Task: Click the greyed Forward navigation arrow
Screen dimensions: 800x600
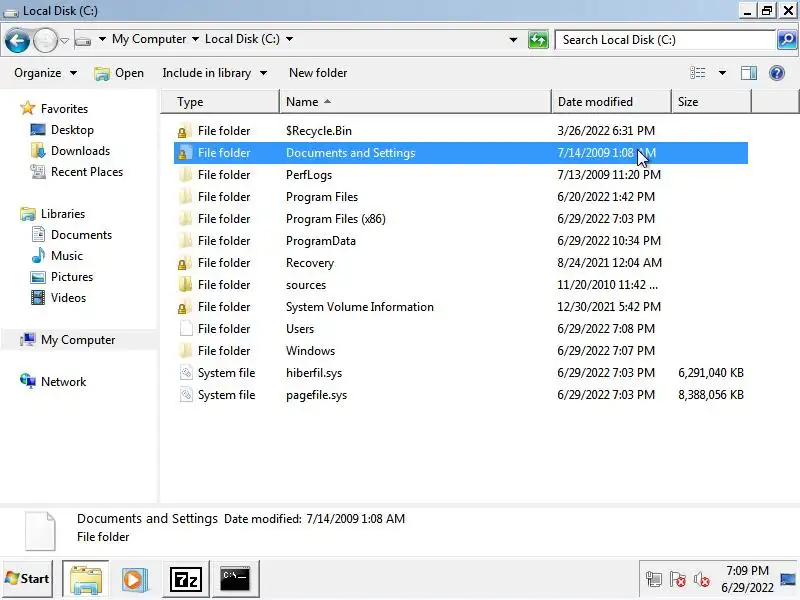Action: tap(45, 40)
